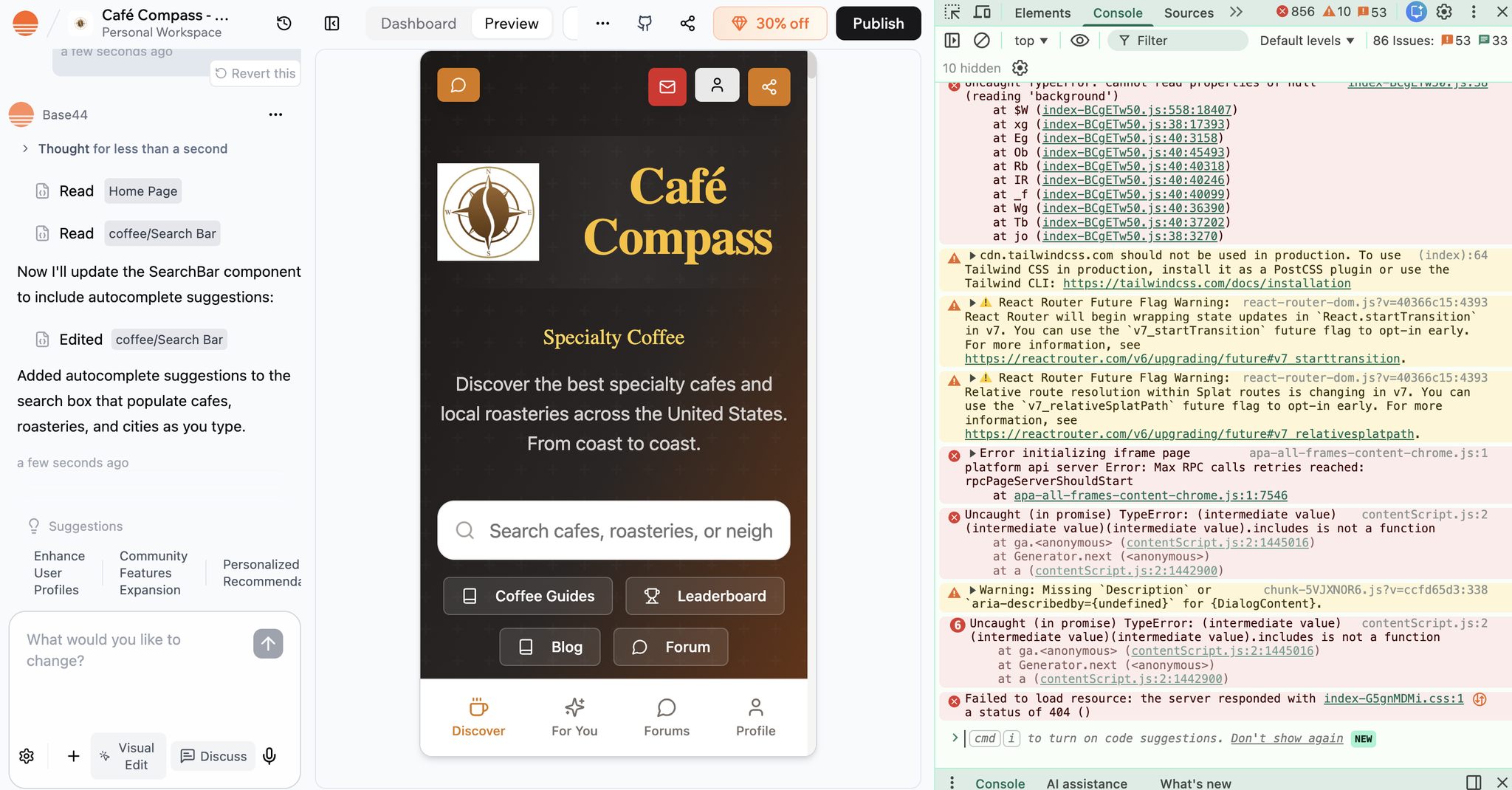The image size is (1512, 790).
Task: Expand the more DevTools tabs chevron
Action: point(1237,12)
